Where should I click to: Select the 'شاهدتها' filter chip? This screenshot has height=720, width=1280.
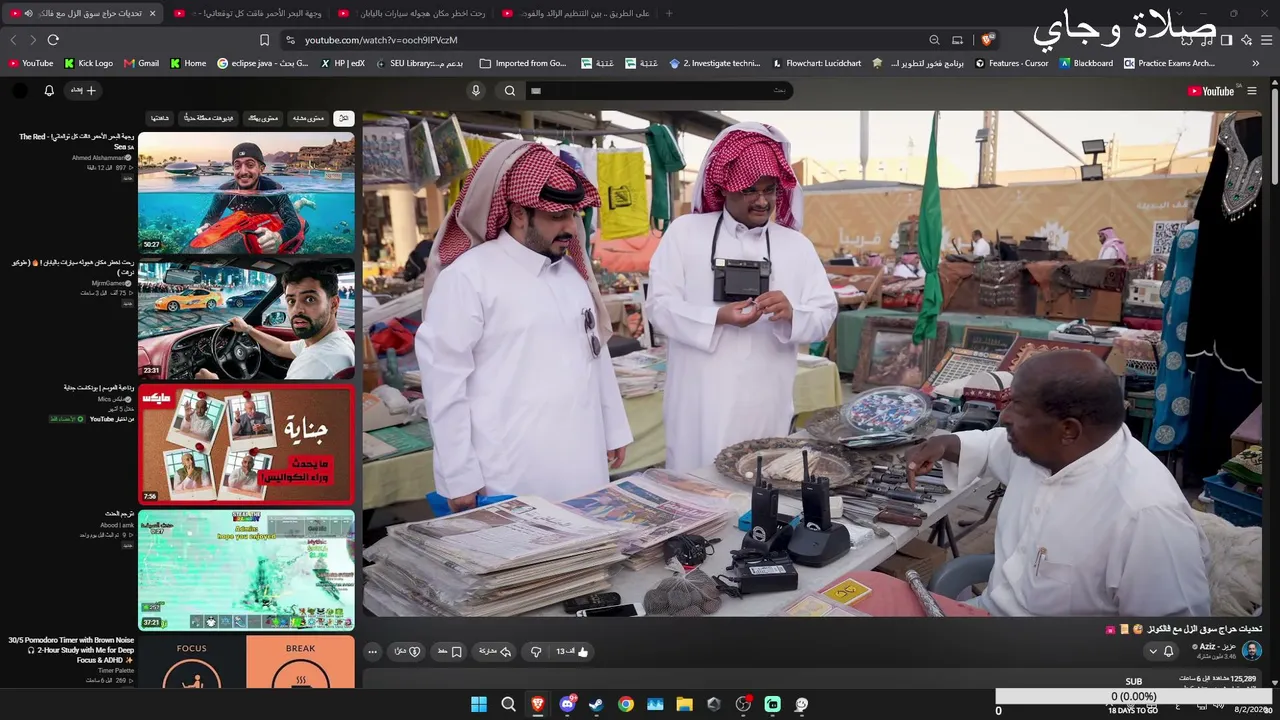point(160,118)
